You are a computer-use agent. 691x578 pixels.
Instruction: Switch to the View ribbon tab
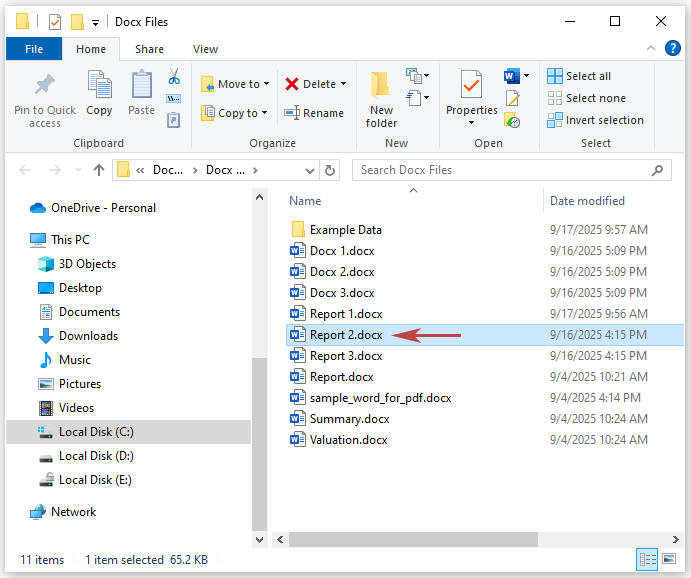205,49
